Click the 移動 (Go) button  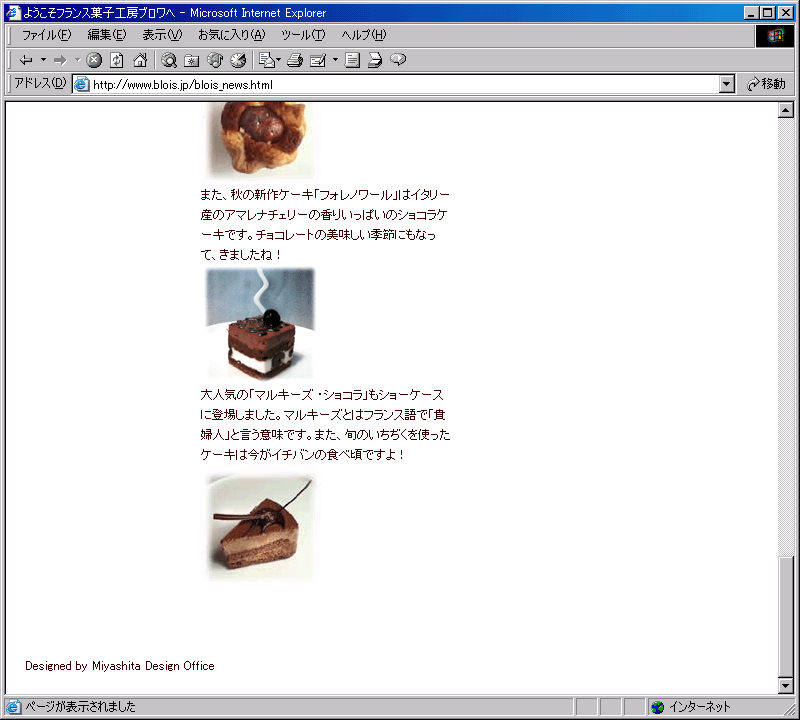(766, 84)
